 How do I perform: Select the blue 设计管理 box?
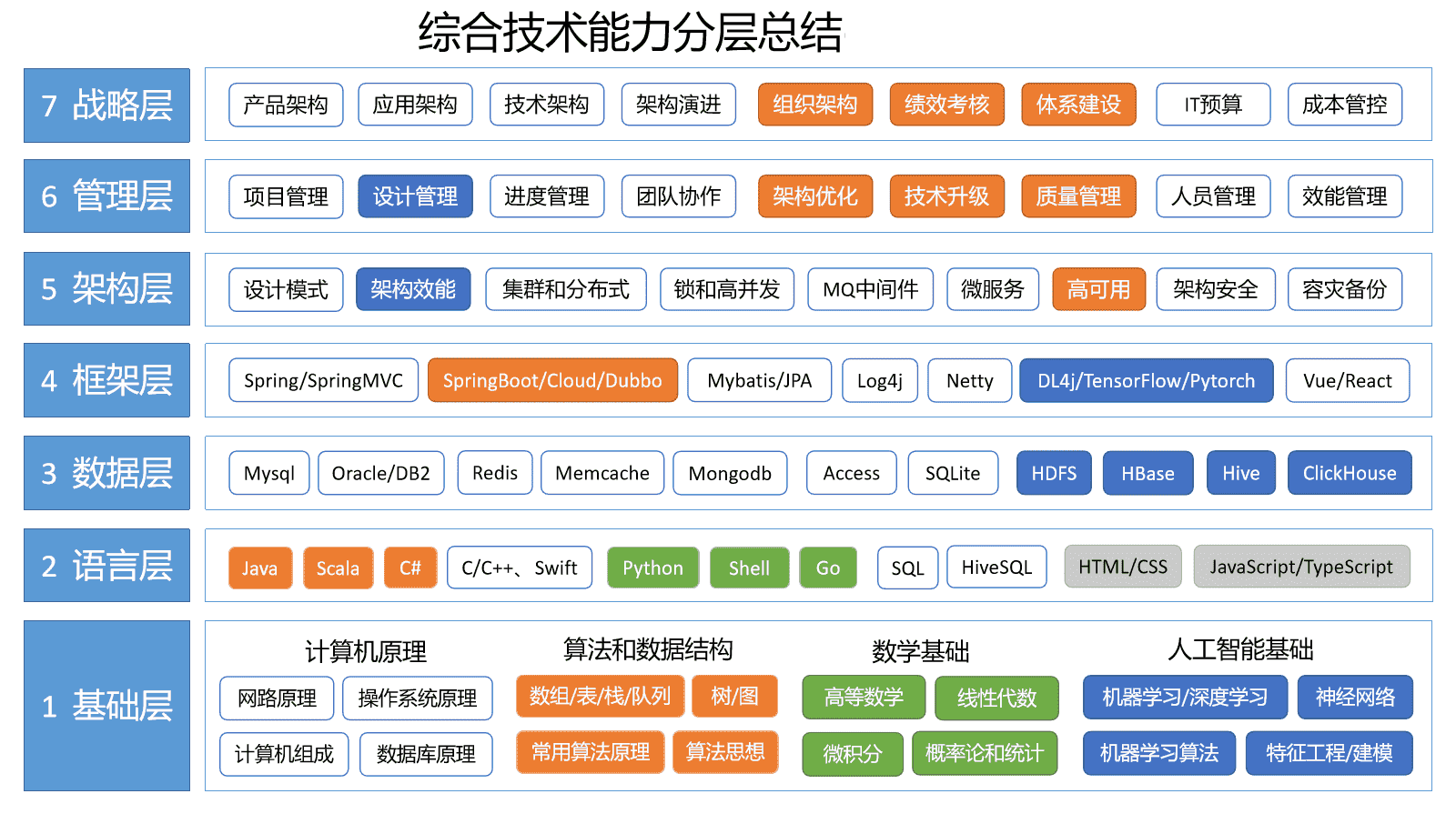click(415, 196)
